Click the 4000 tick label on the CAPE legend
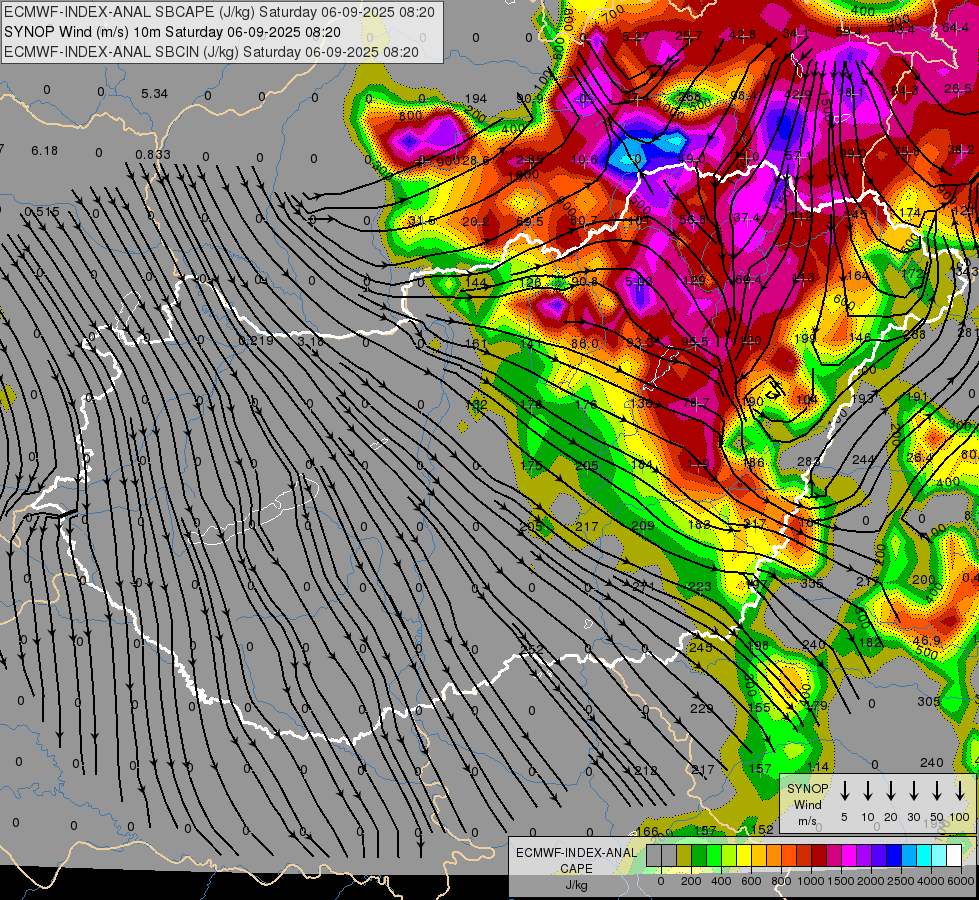 [x=930, y=881]
